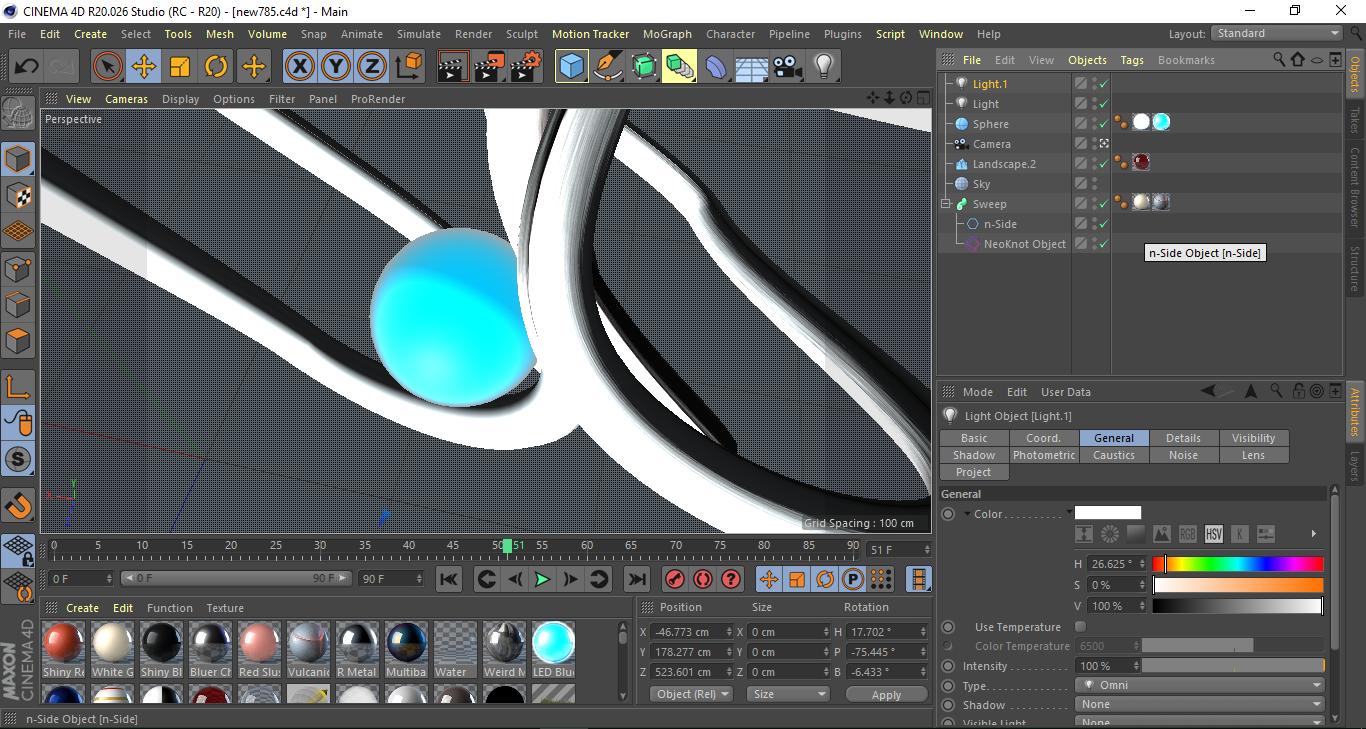Open viewport Cameras menu

coord(126,99)
